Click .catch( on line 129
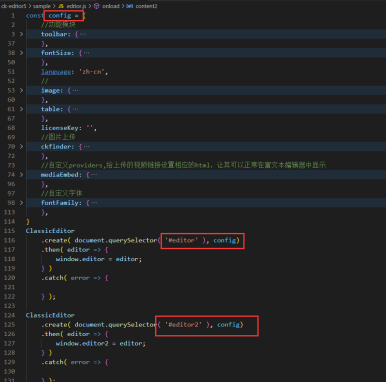 coord(54,362)
